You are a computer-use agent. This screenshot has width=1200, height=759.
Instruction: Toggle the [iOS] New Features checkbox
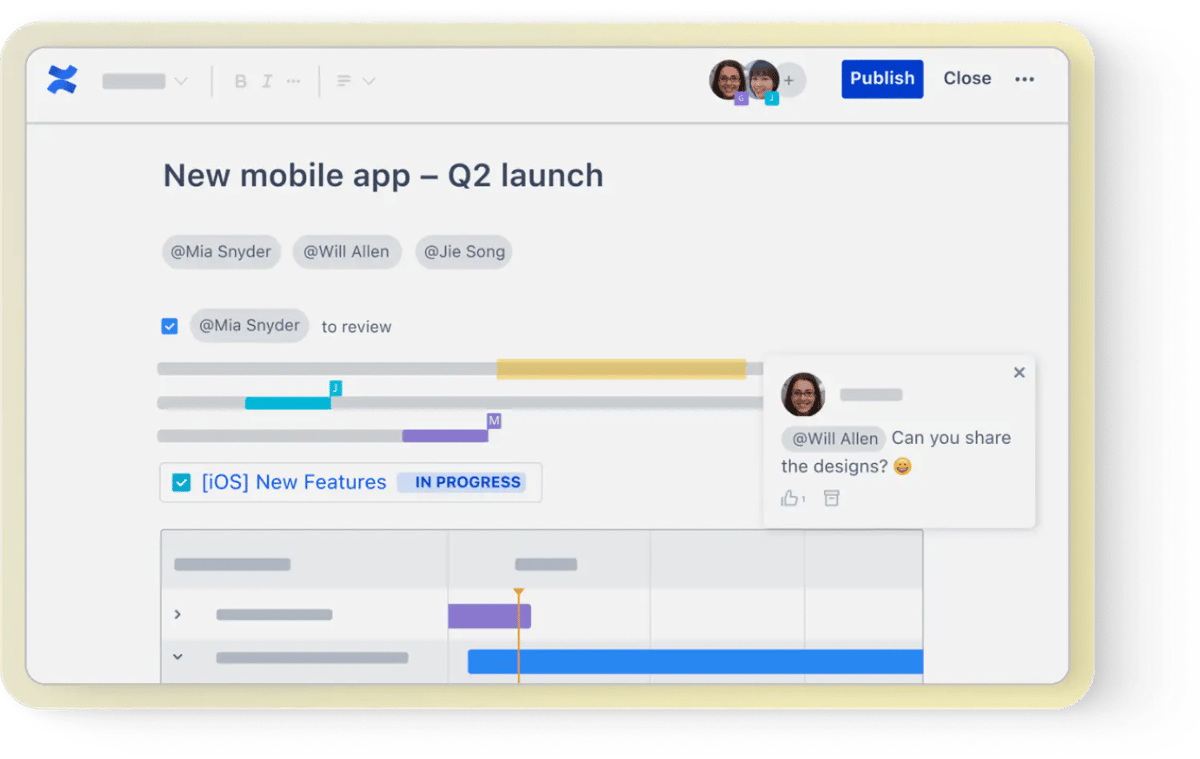click(181, 482)
